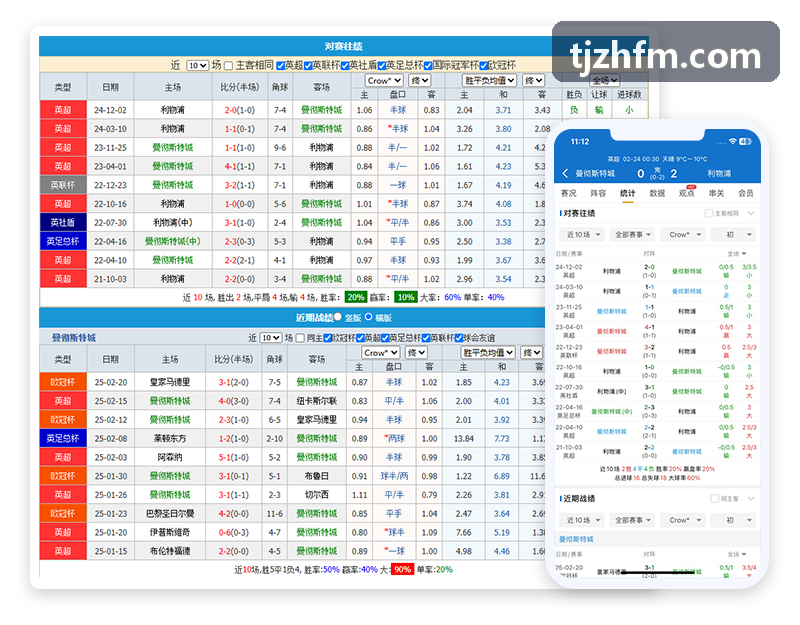800x625 pixels.
Task: Switch to the 串关 tab on phone
Action: pyautogui.click(x=716, y=193)
